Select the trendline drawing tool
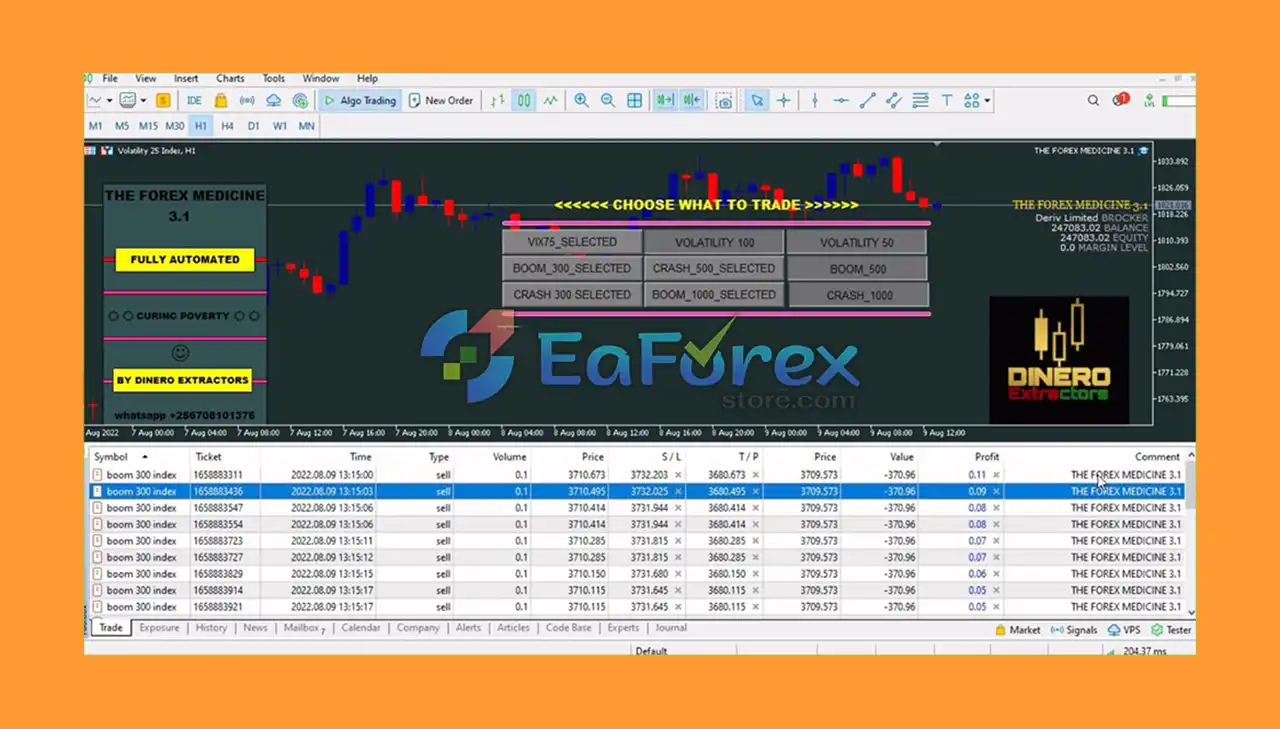This screenshot has width=1280, height=729. click(867, 100)
